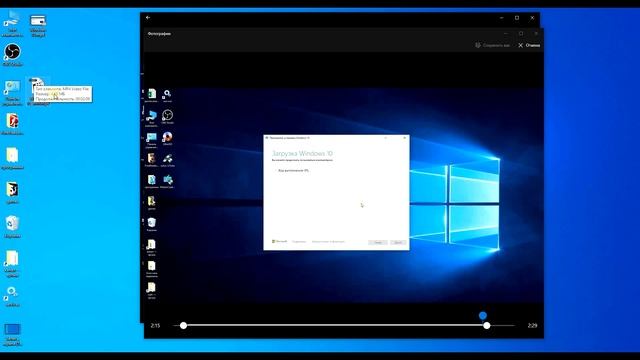Maximize the Photos window
Image resolution: width=640 pixels, height=360 pixels.
pos(517,18)
